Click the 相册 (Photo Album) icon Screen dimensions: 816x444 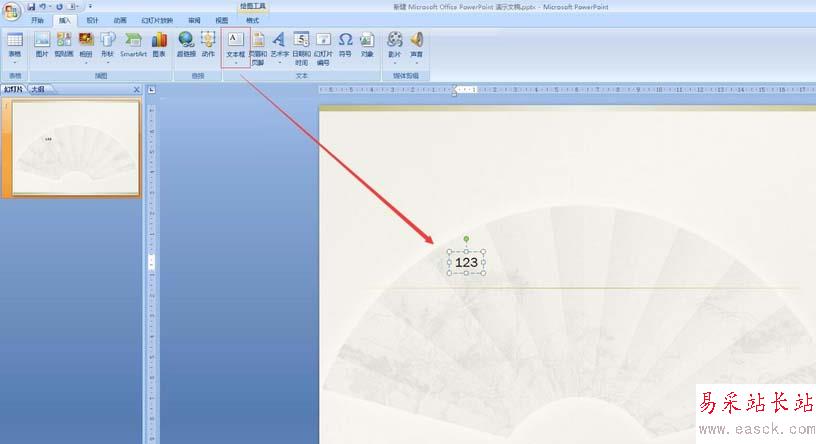(x=86, y=40)
